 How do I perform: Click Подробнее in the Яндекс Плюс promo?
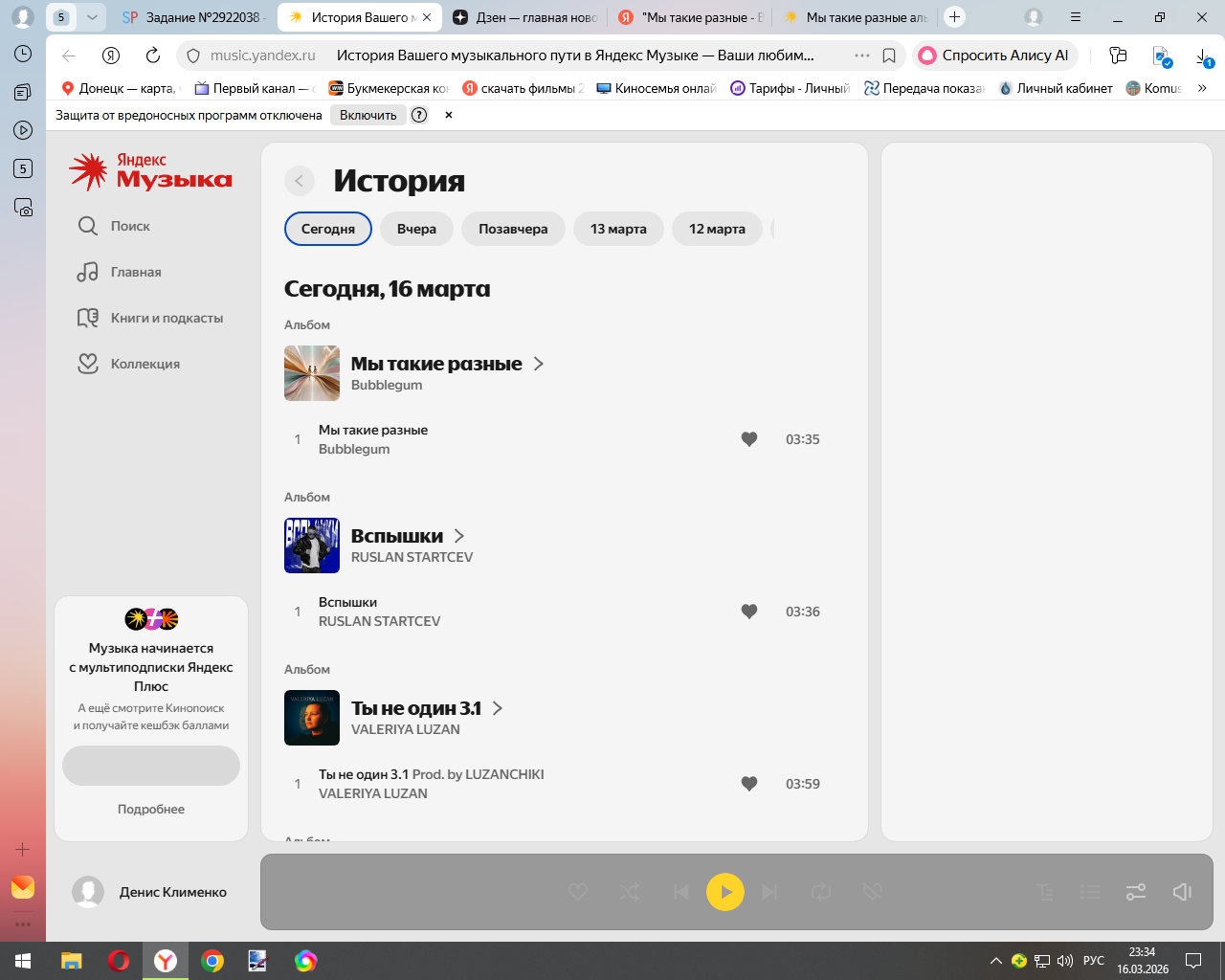tap(151, 809)
